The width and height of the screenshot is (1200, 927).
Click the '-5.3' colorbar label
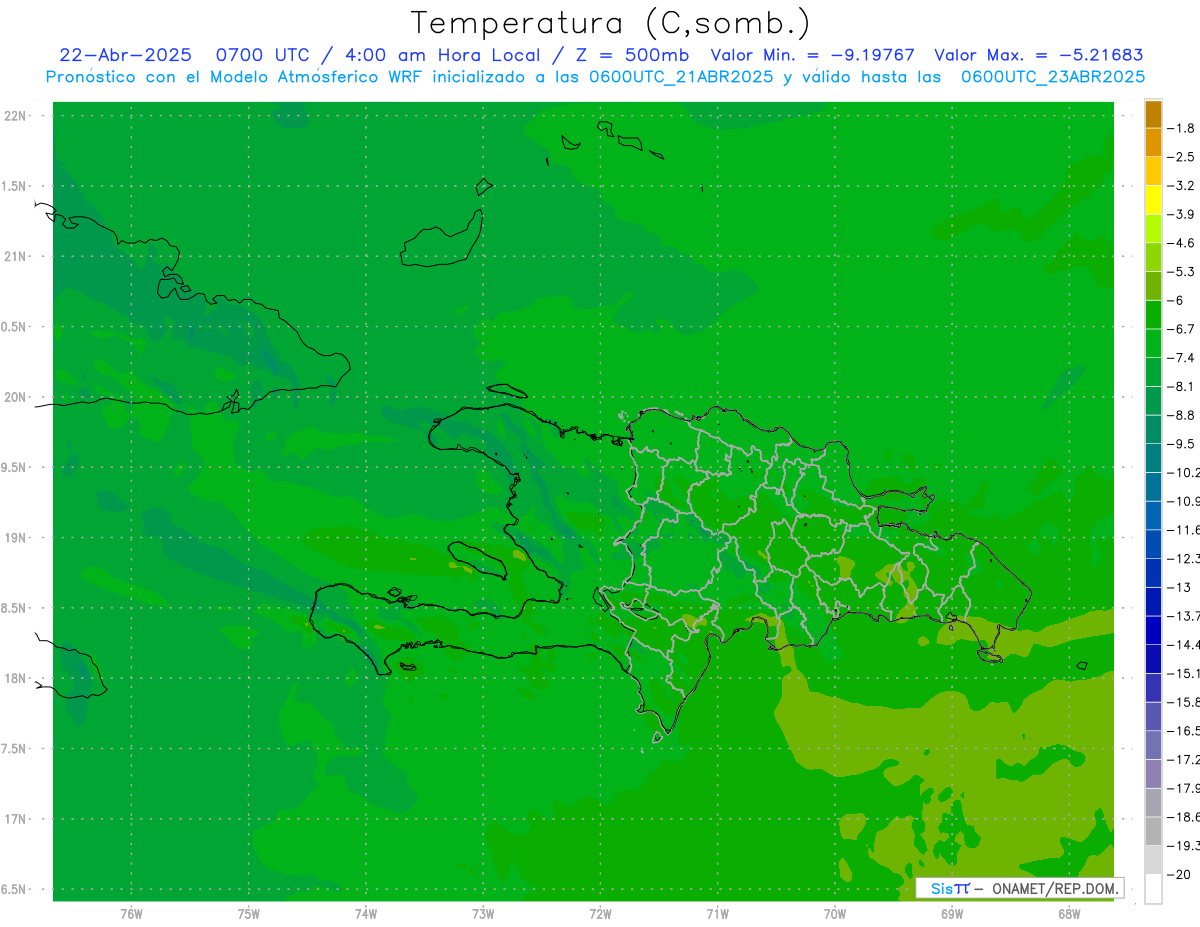click(x=1182, y=271)
